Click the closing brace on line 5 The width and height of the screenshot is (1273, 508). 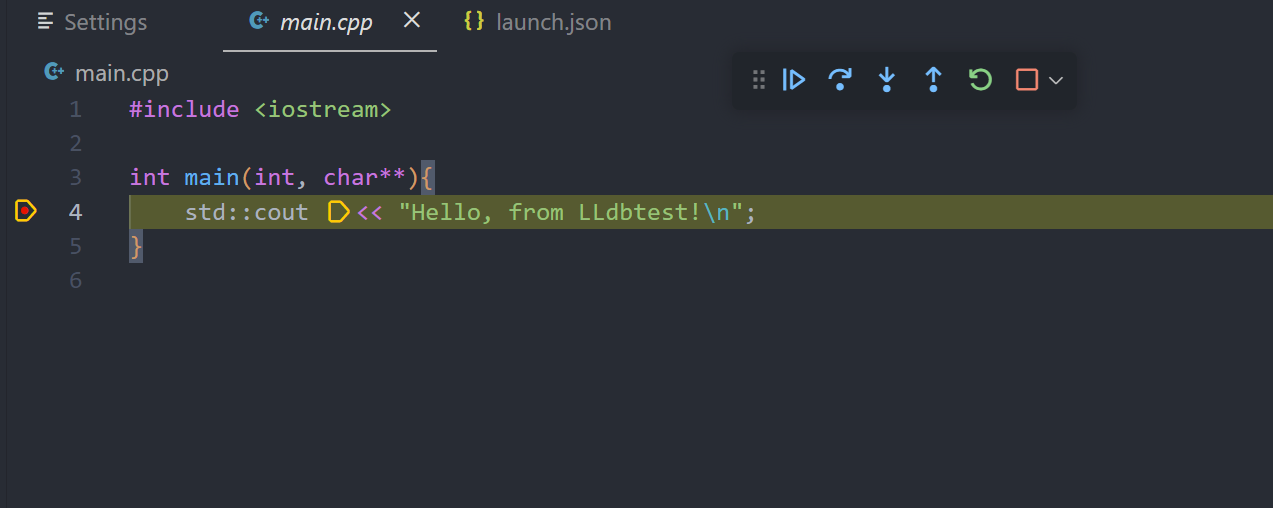[136, 245]
